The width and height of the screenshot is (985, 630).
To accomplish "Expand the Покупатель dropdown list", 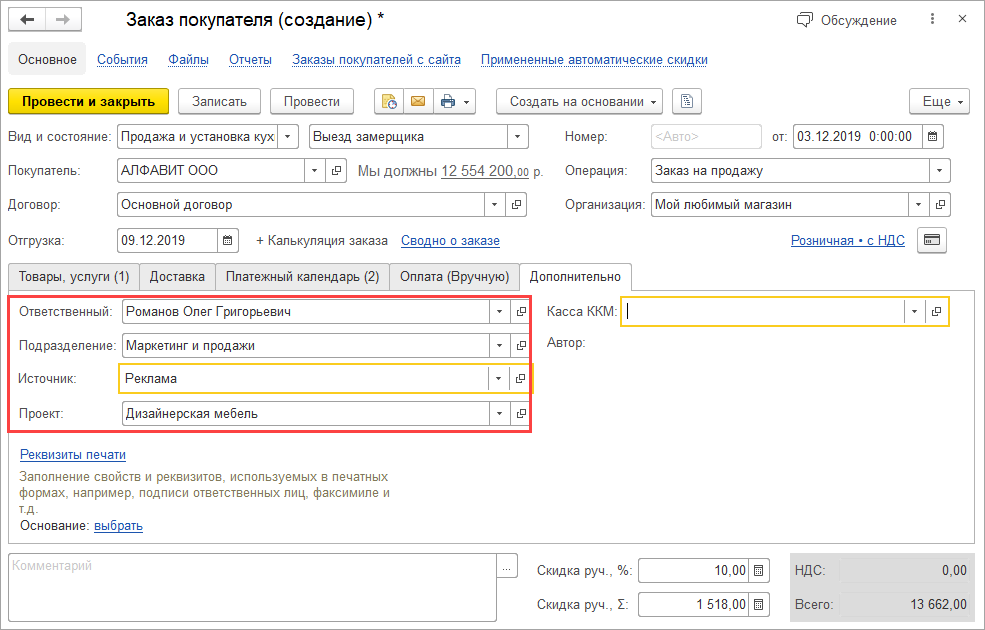I will coord(315,170).
